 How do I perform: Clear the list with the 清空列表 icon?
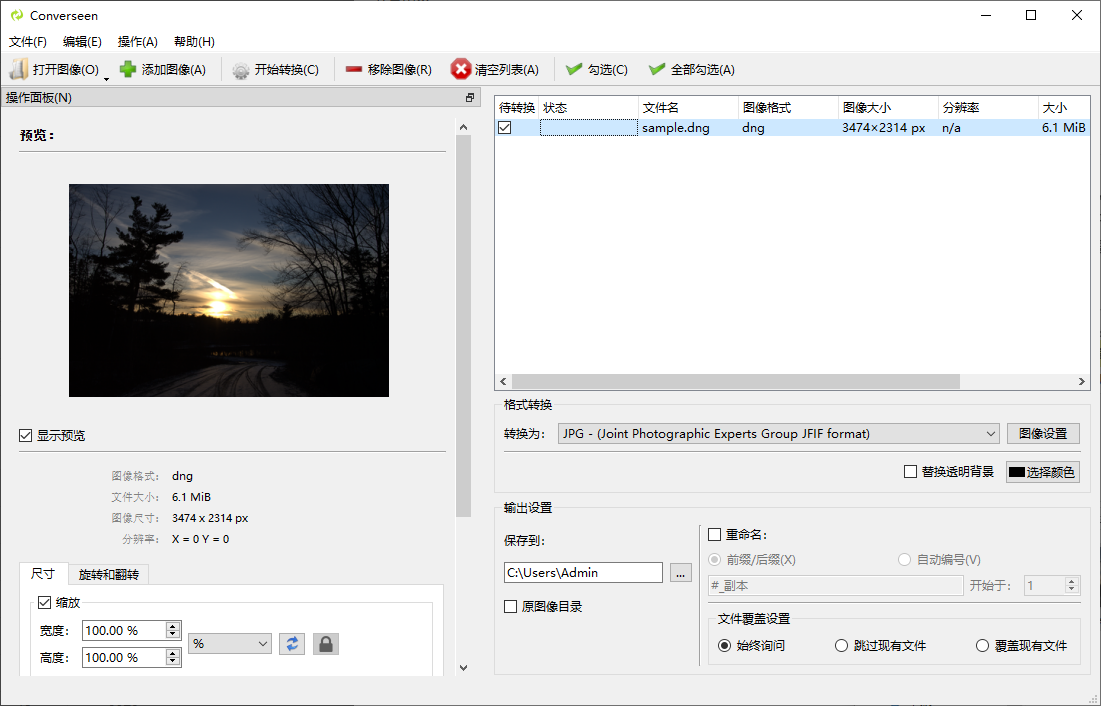(x=461, y=69)
